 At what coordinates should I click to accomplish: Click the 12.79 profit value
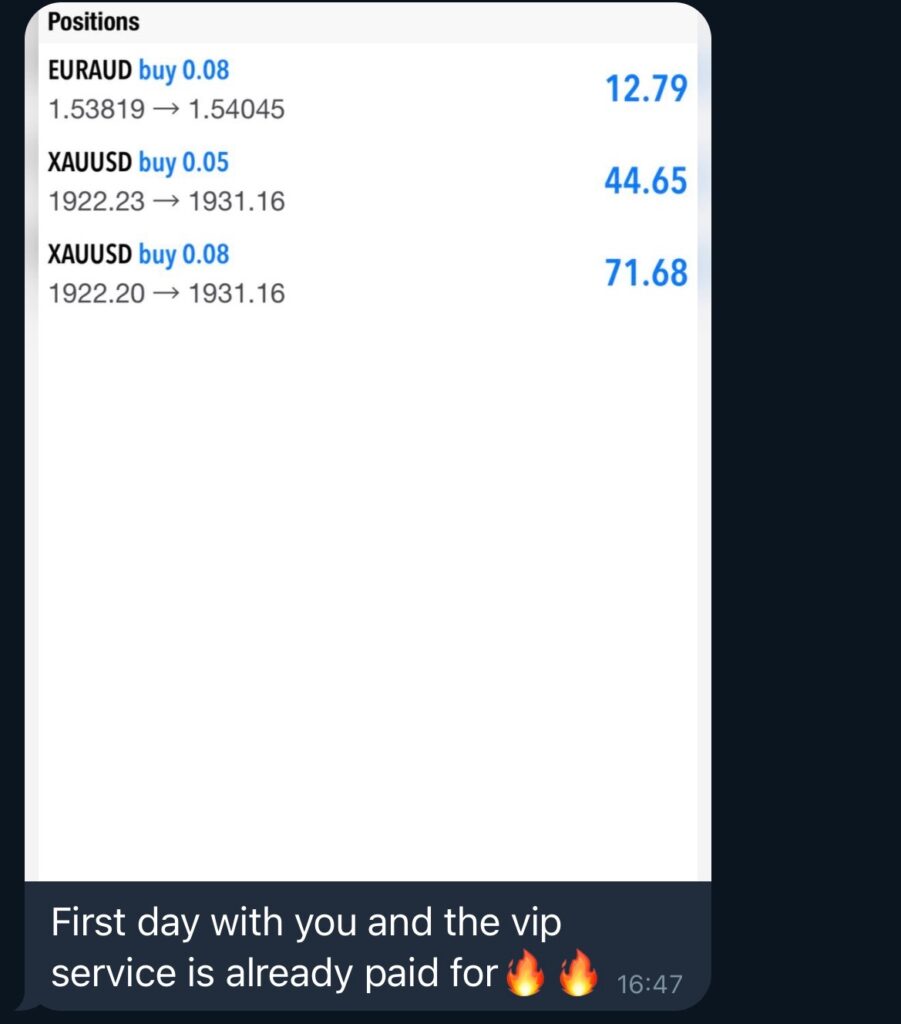(x=646, y=89)
